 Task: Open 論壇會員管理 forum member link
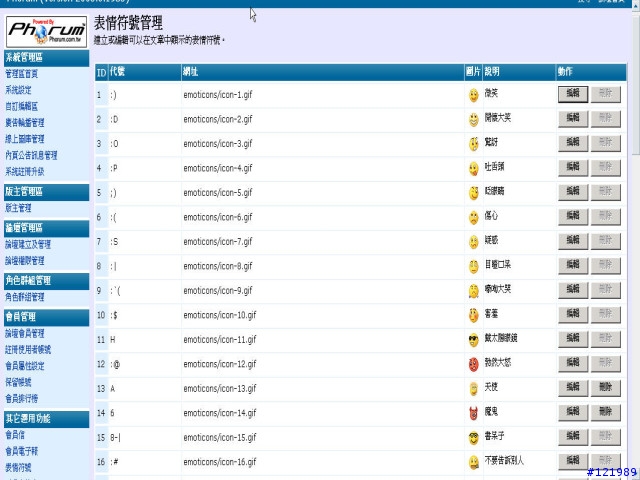pyautogui.click(x=25, y=333)
